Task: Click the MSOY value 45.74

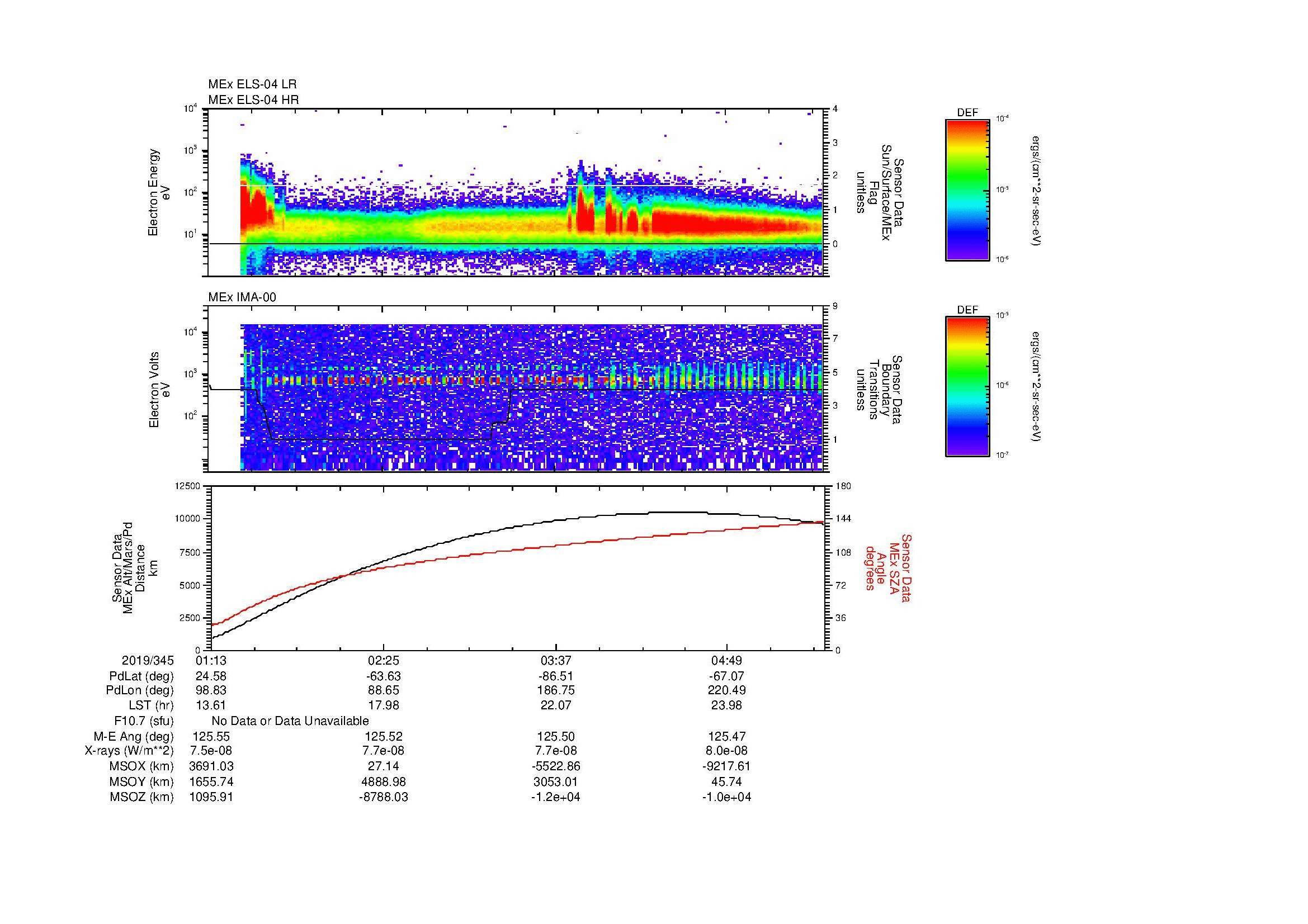Action: click(726, 781)
